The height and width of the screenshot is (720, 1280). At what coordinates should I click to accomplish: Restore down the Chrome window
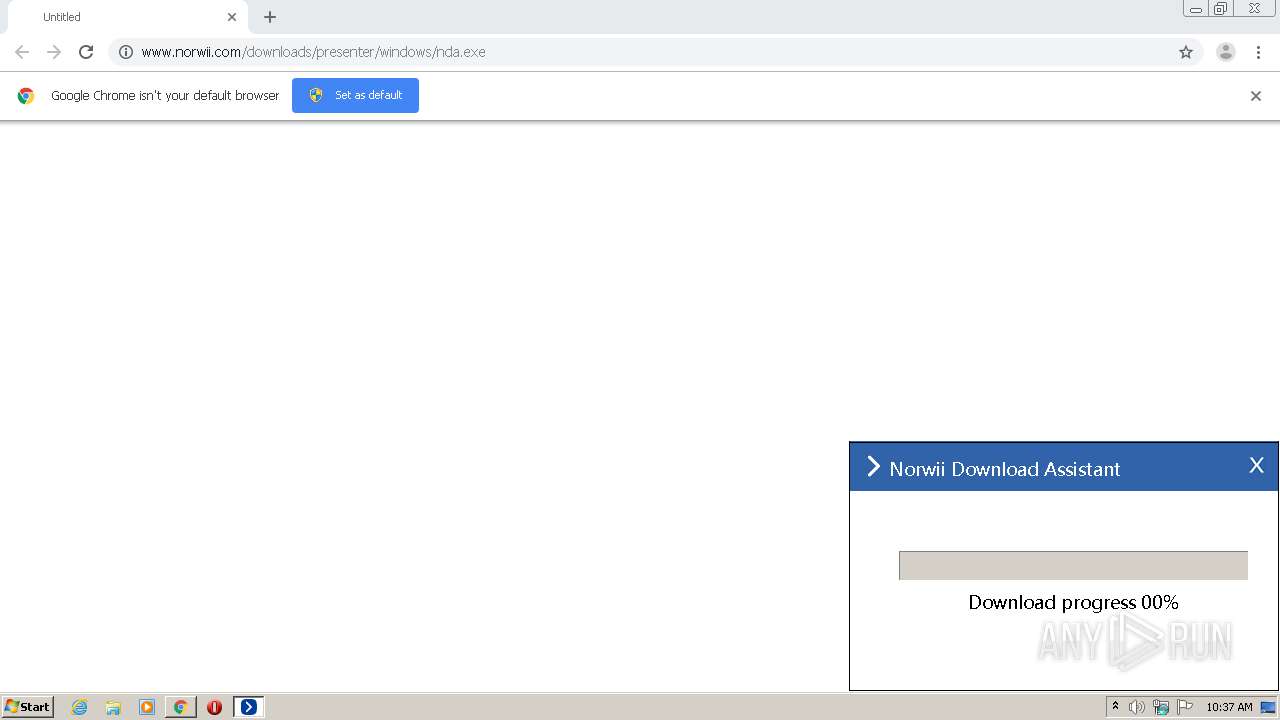[x=1221, y=9]
